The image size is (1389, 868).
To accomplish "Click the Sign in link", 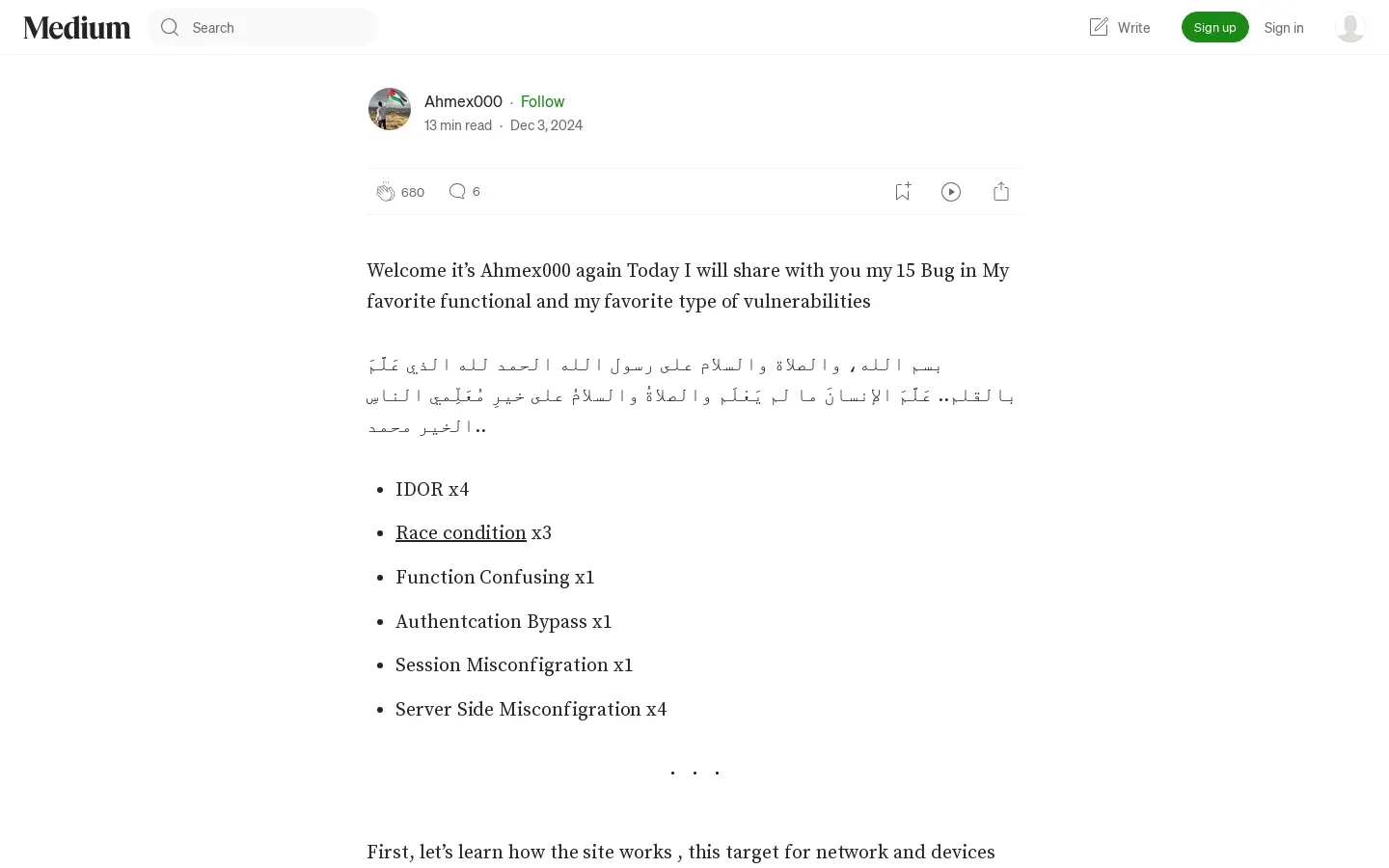I will 1284,27.
